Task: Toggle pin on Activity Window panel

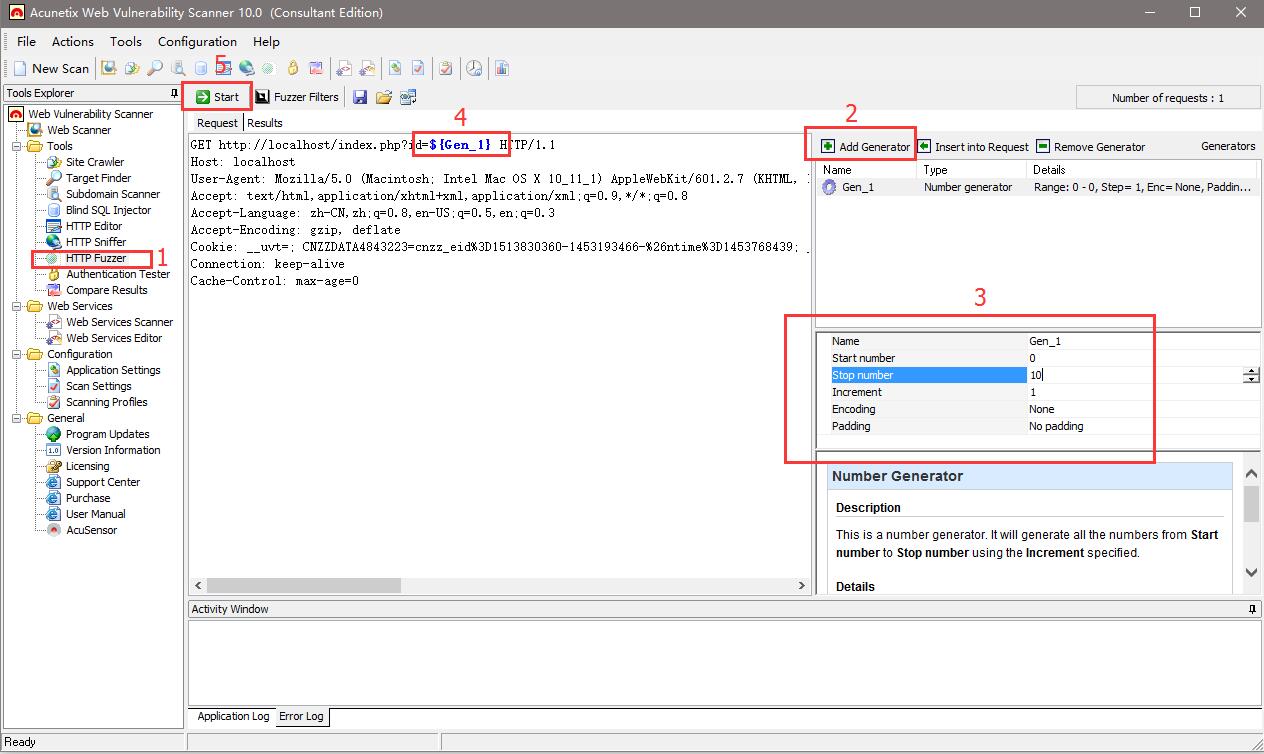Action: (1252, 609)
